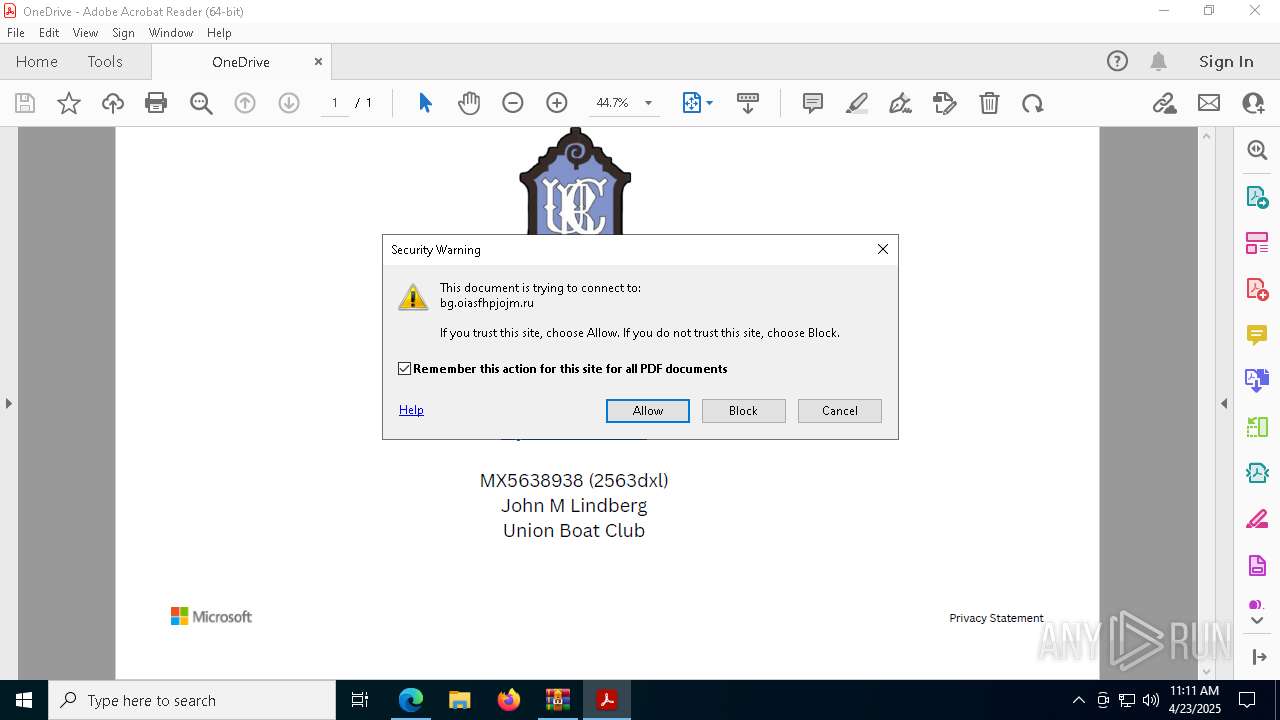The image size is (1280, 720).
Task: Go to next page arrow
Action: click(x=289, y=103)
